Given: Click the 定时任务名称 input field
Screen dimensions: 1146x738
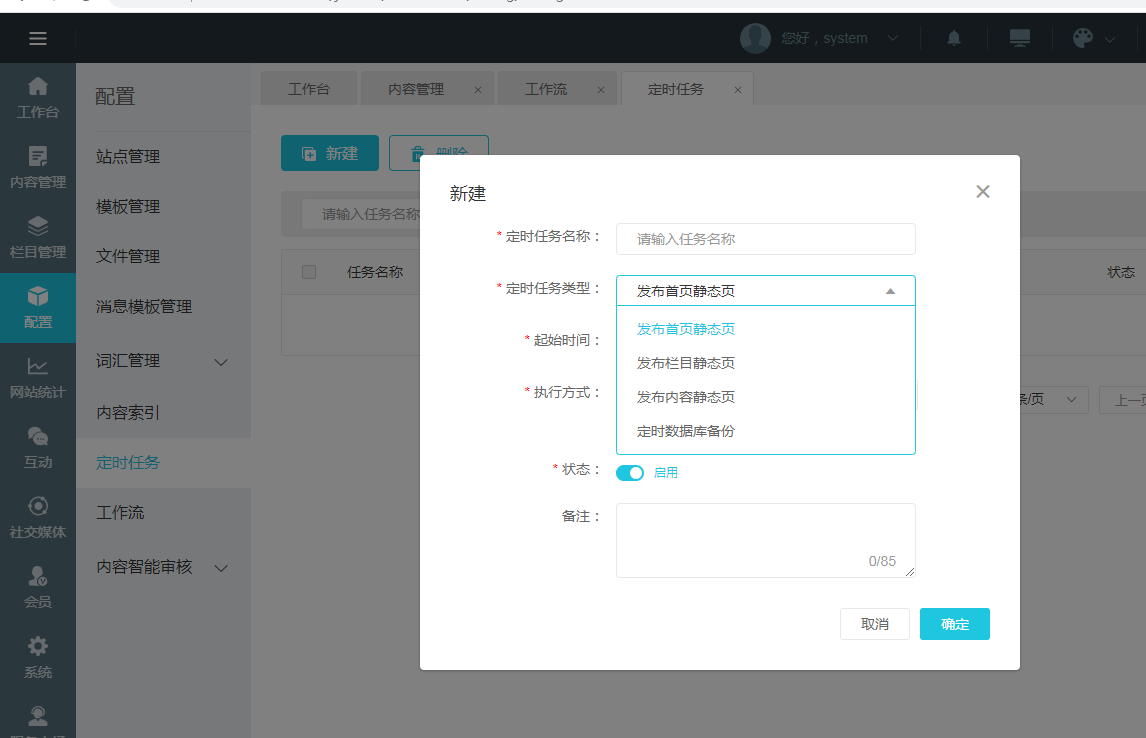Looking at the screenshot, I should click(765, 239).
